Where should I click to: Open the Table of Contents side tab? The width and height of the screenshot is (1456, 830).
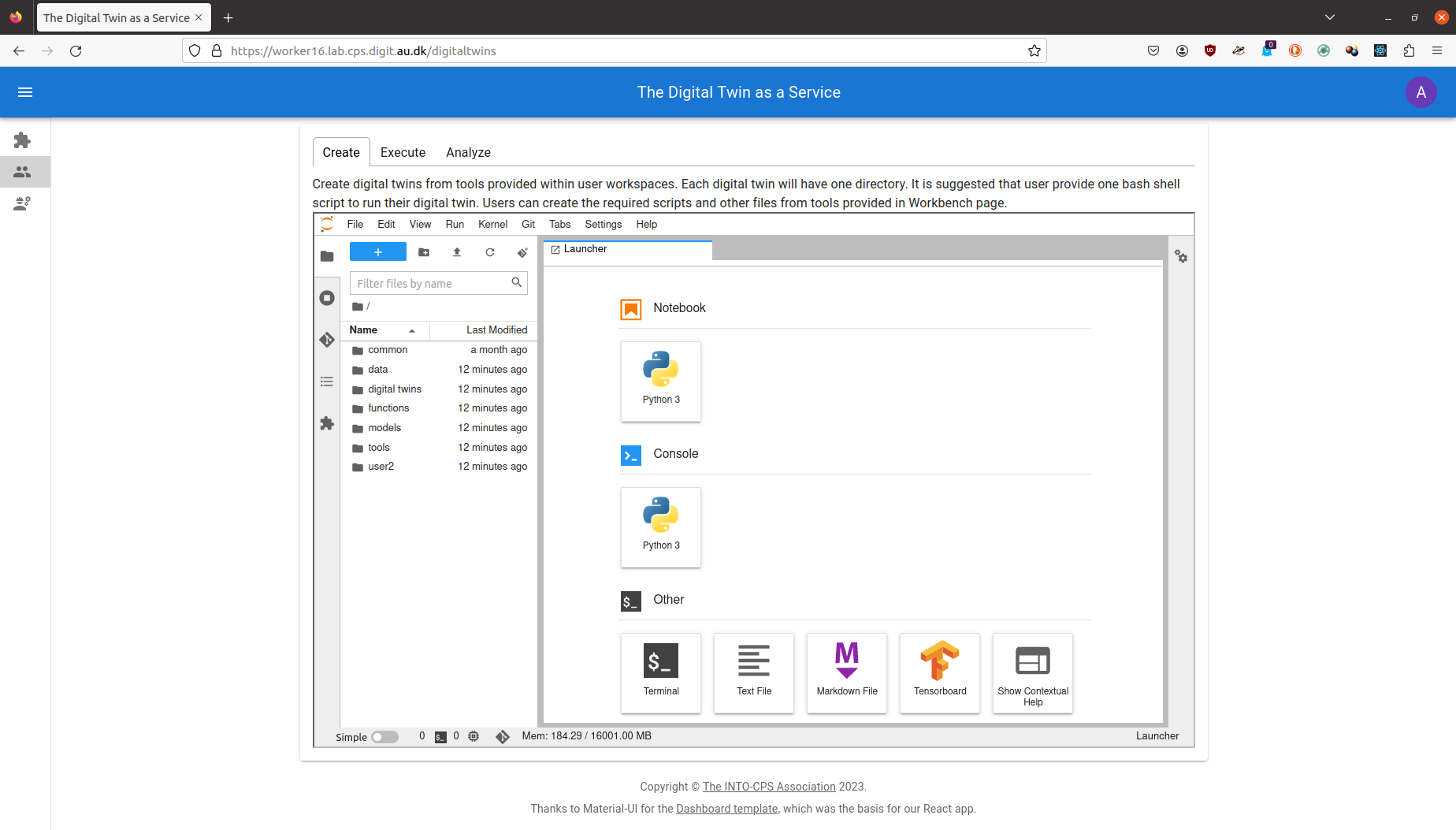tap(327, 382)
